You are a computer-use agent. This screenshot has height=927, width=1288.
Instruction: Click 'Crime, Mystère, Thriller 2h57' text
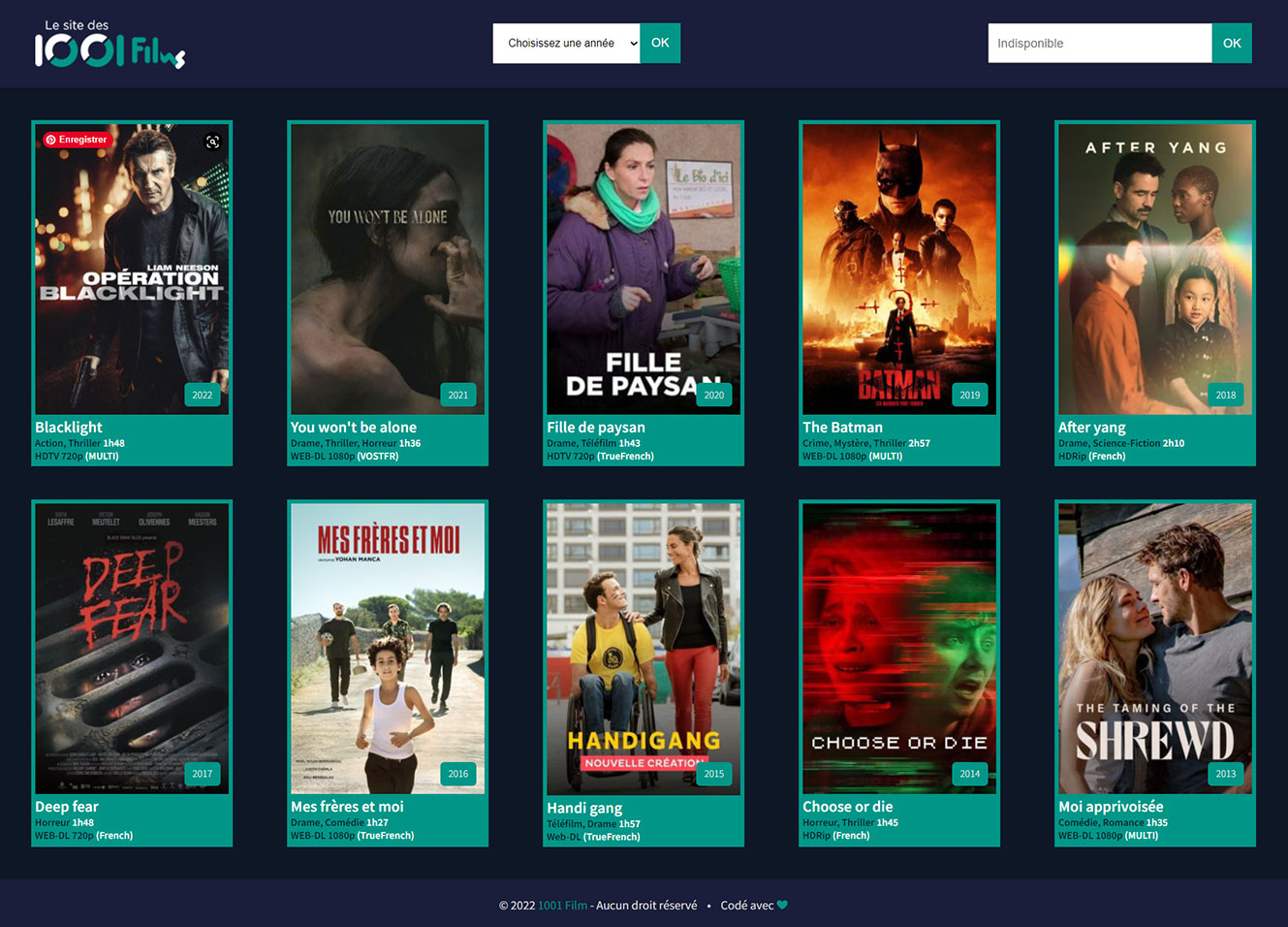[866, 443]
